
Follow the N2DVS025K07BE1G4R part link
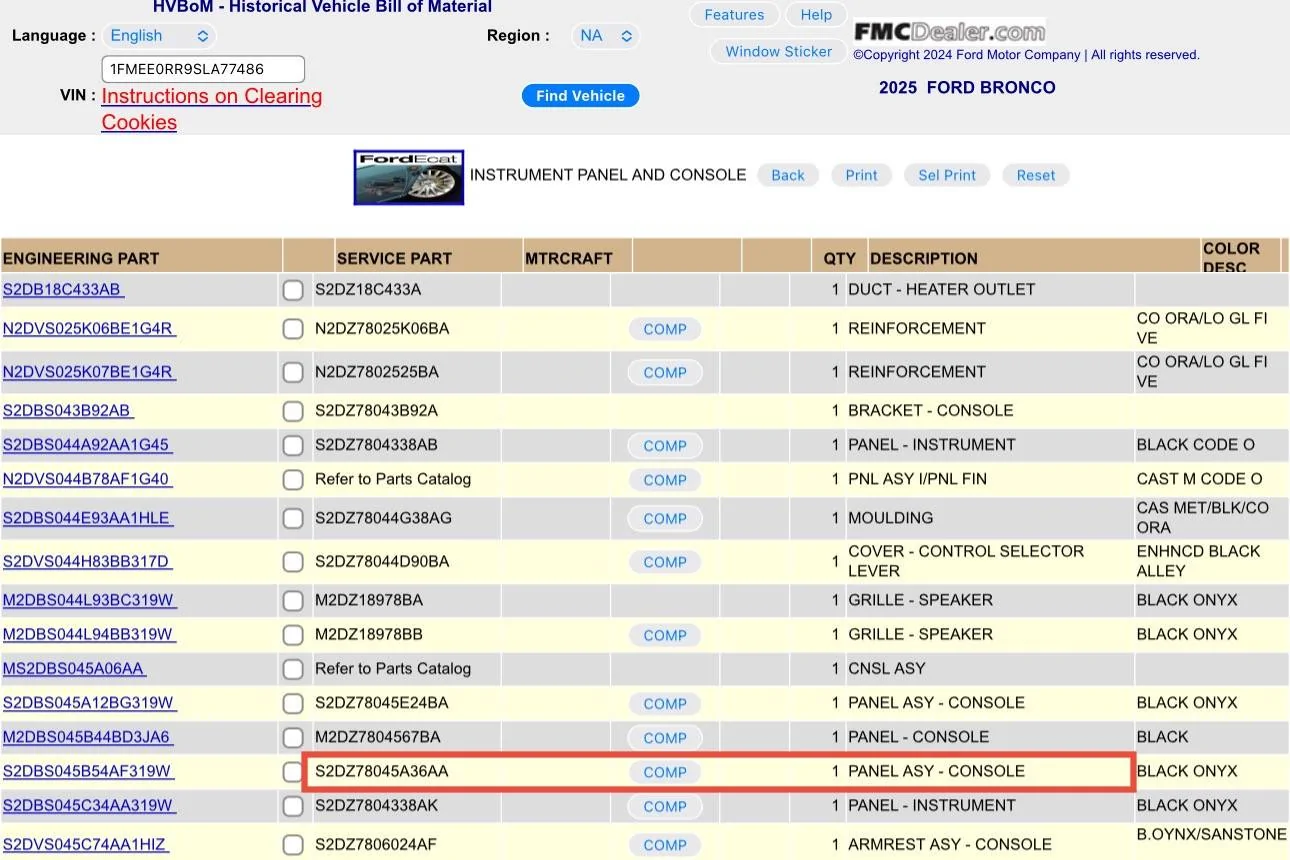pos(89,372)
